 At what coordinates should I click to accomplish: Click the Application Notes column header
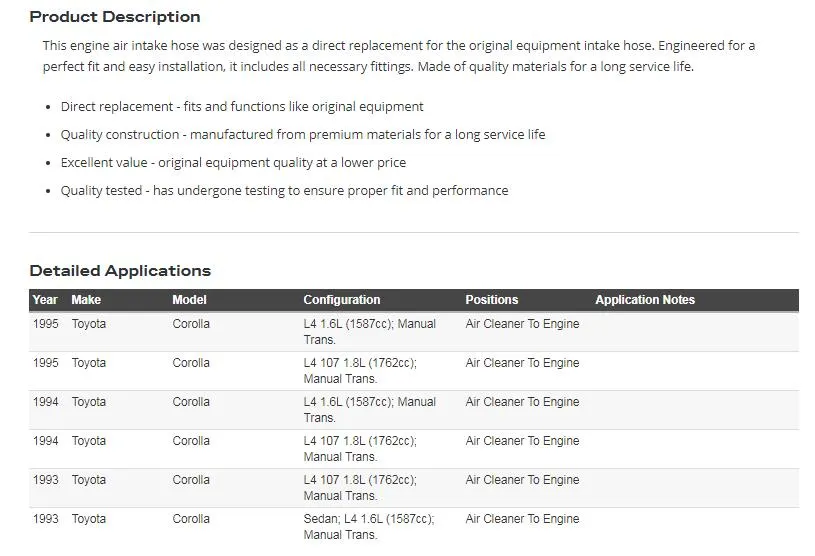pos(644,300)
